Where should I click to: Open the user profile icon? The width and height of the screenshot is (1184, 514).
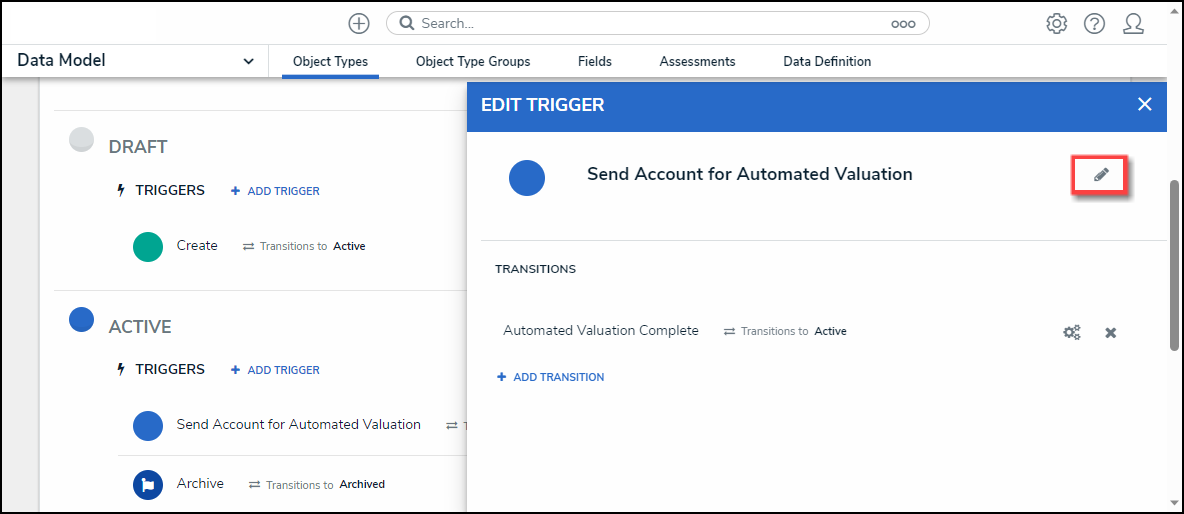pyautogui.click(x=1133, y=23)
